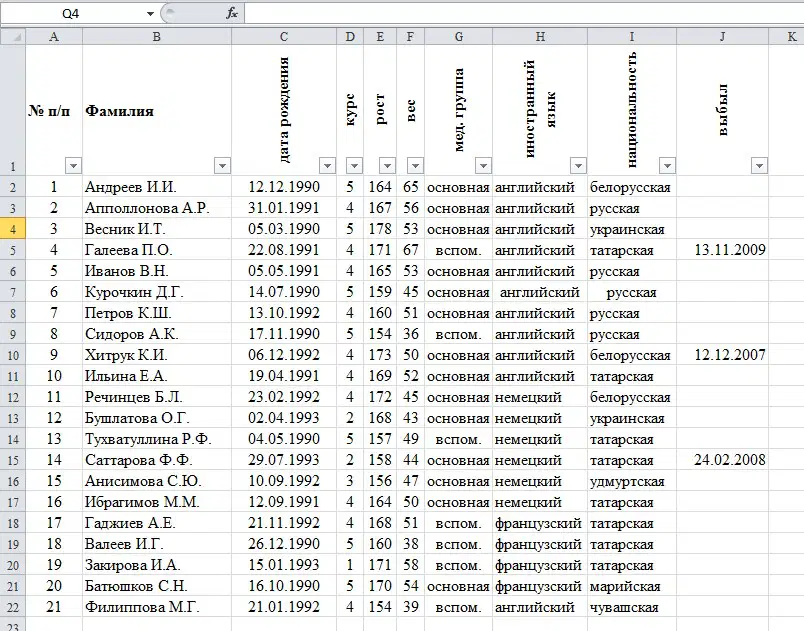
Task: Select column A header
Action: click(54, 37)
